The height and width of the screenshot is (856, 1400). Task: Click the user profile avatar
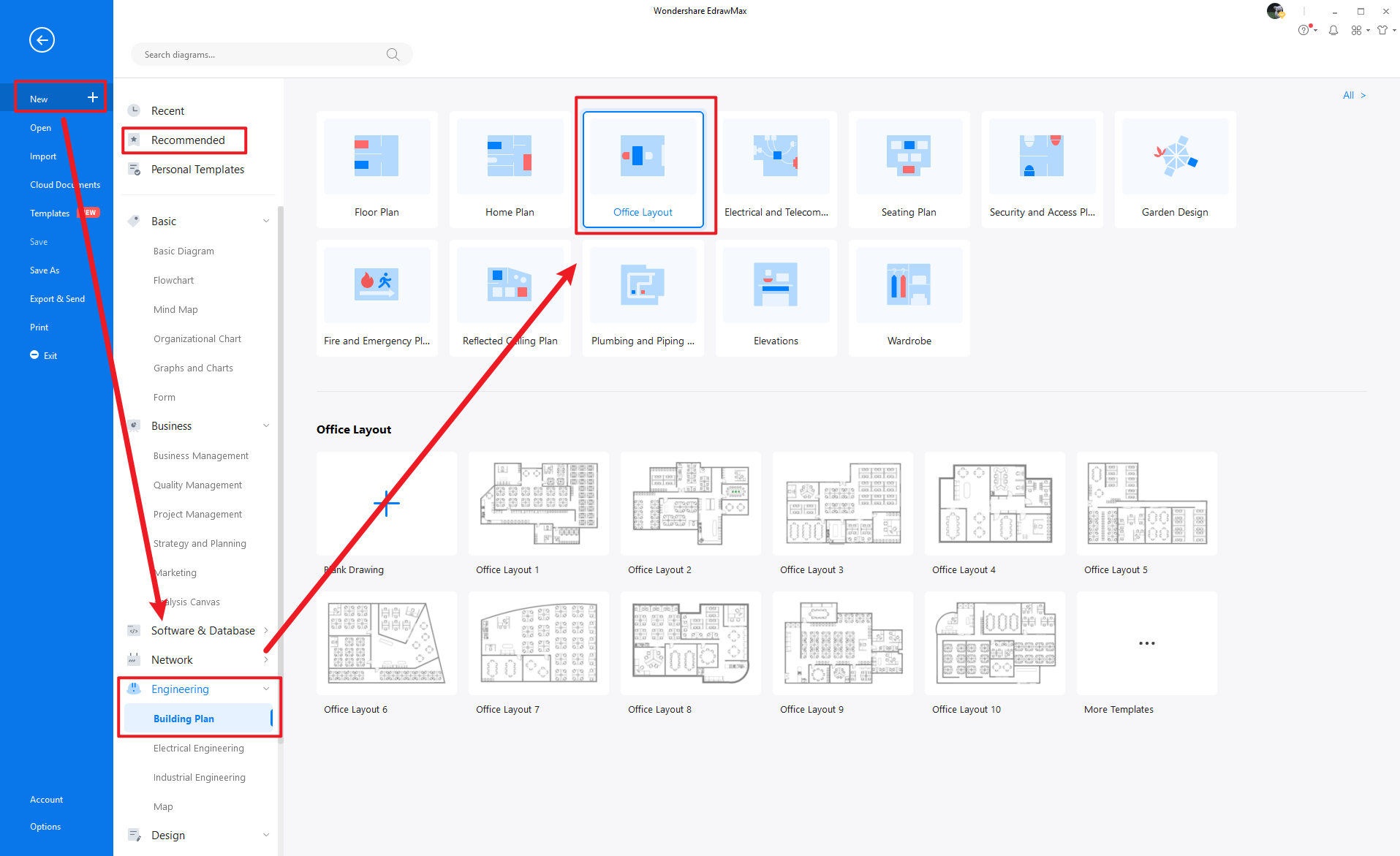click(x=1275, y=11)
